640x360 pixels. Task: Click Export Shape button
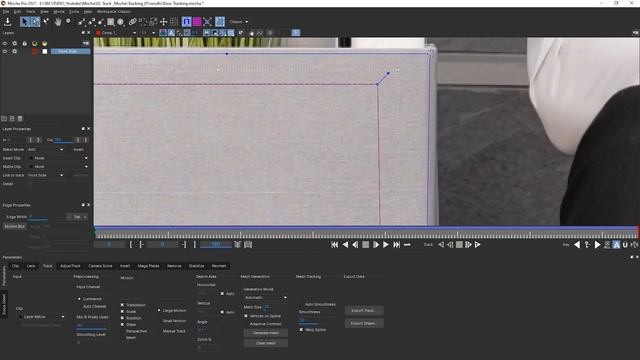coord(364,323)
